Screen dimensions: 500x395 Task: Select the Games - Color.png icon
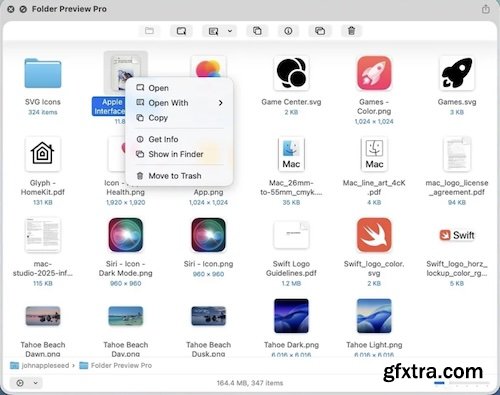coord(374,73)
